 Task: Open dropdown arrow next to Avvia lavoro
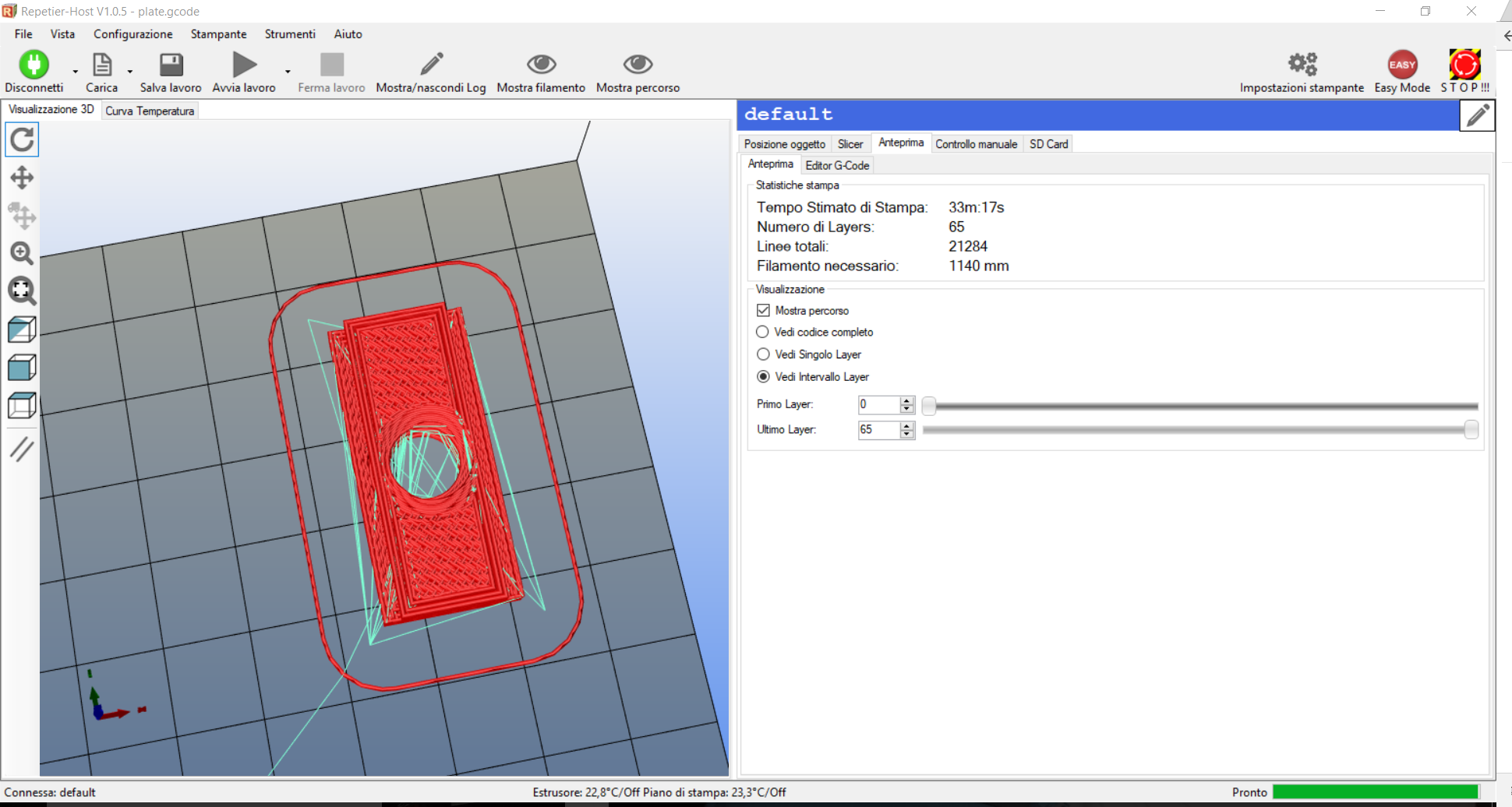[x=288, y=72]
